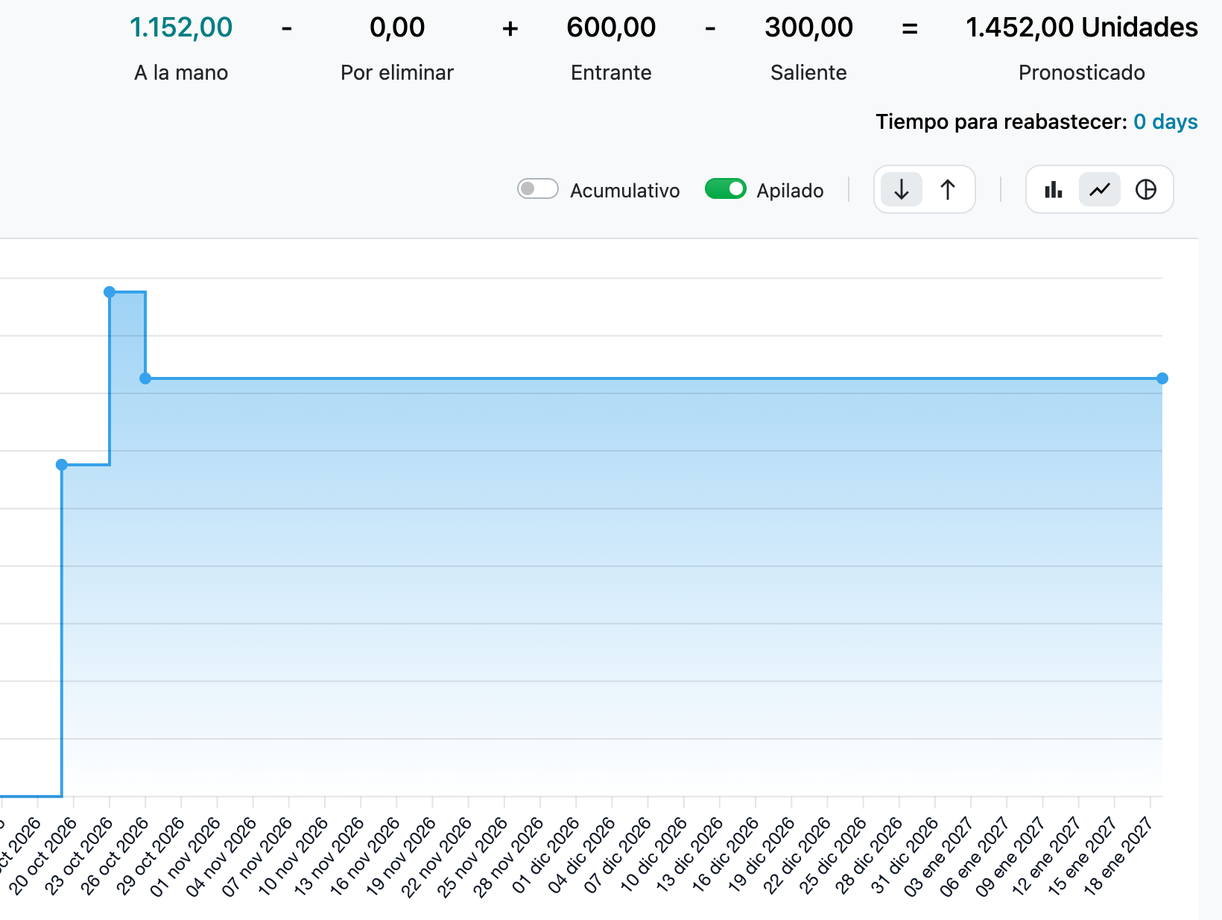
Task: Click the Saliente value 300,00
Action: click(809, 28)
